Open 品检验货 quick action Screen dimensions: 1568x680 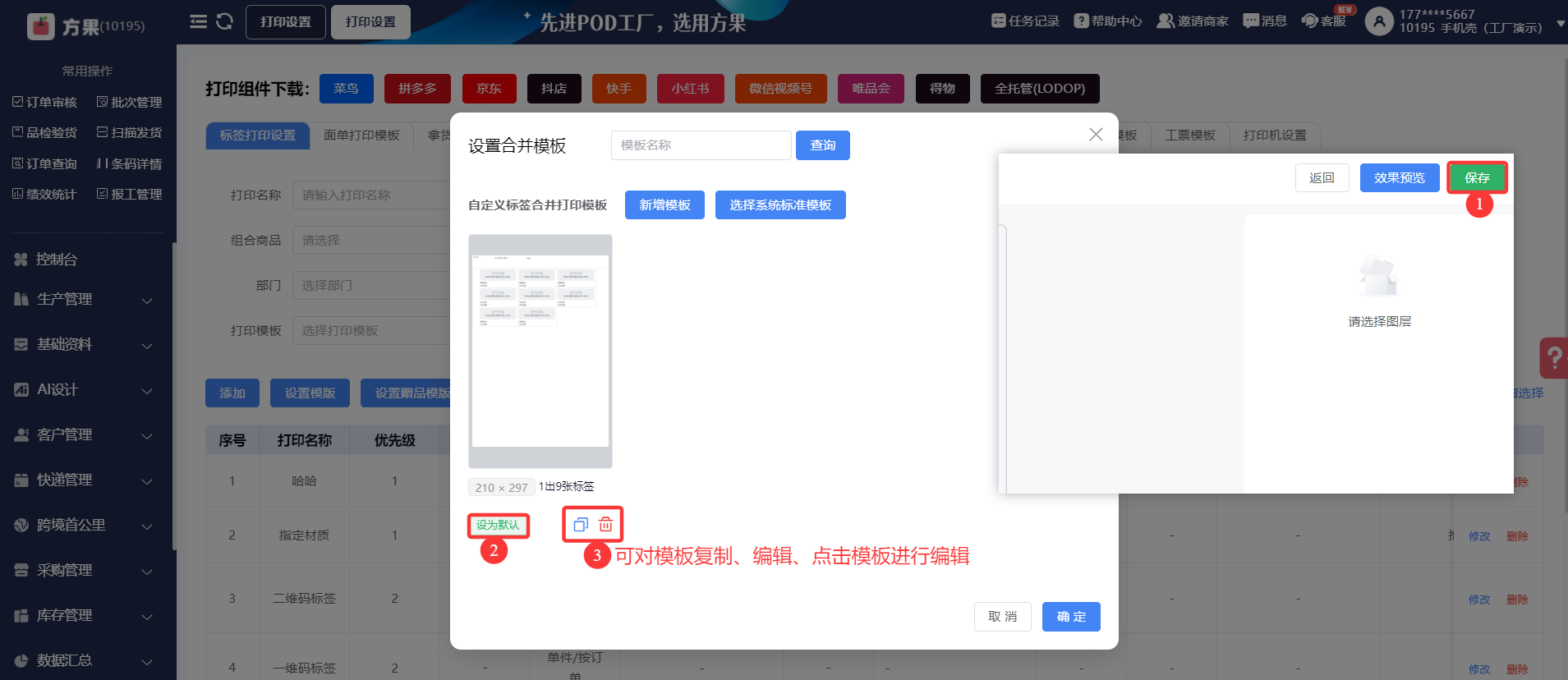(45, 132)
